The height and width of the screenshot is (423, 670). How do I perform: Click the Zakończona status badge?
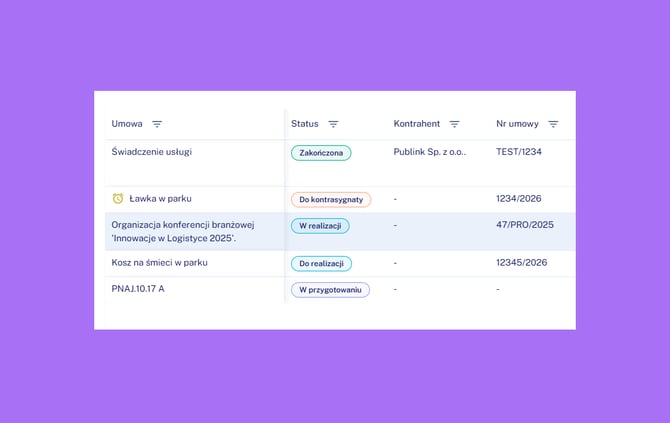(x=321, y=153)
